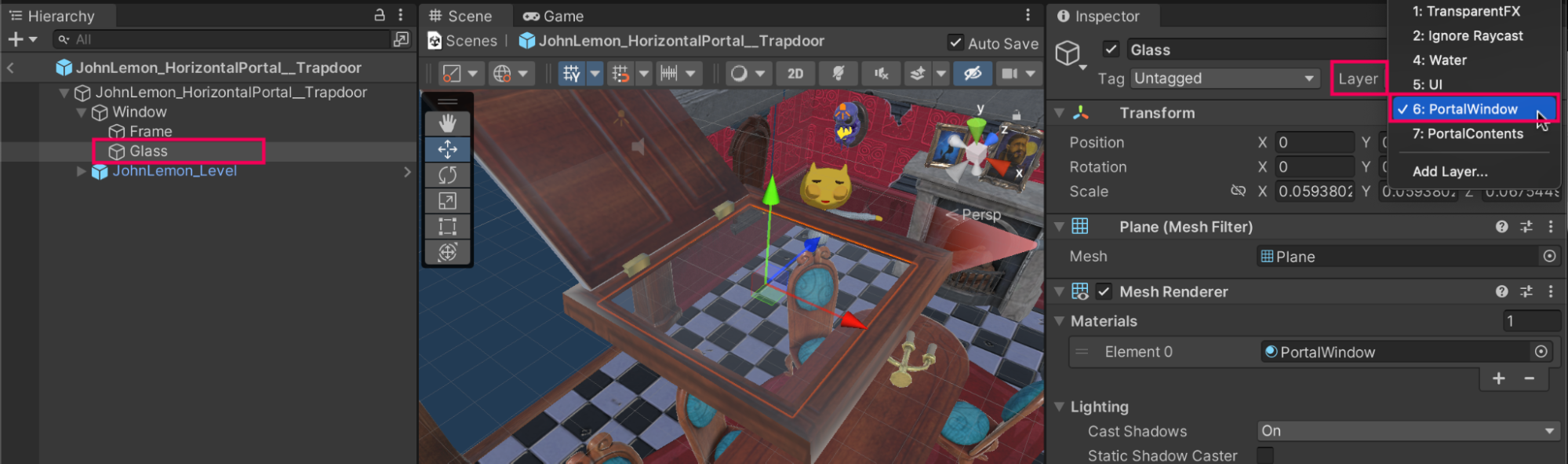Toggle grid visibility icon in Scene toolbar
This screenshot has width=1568, height=464.
pyautogui.click(x=572, y=74)
